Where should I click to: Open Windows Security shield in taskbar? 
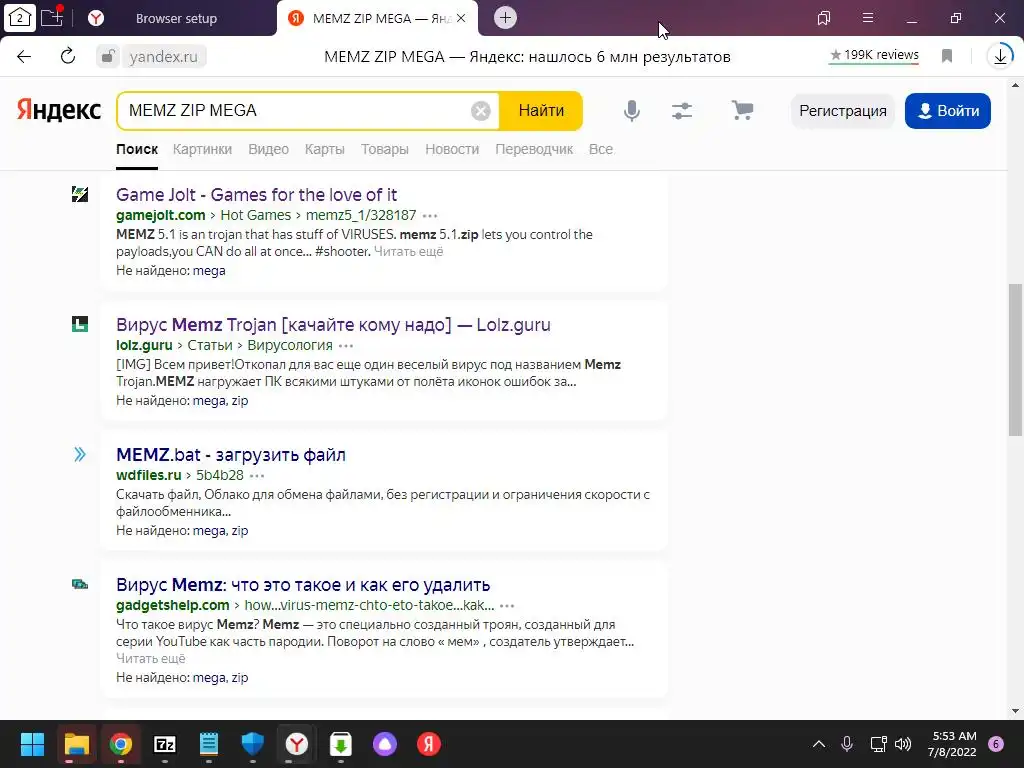(x=253, y=744)
